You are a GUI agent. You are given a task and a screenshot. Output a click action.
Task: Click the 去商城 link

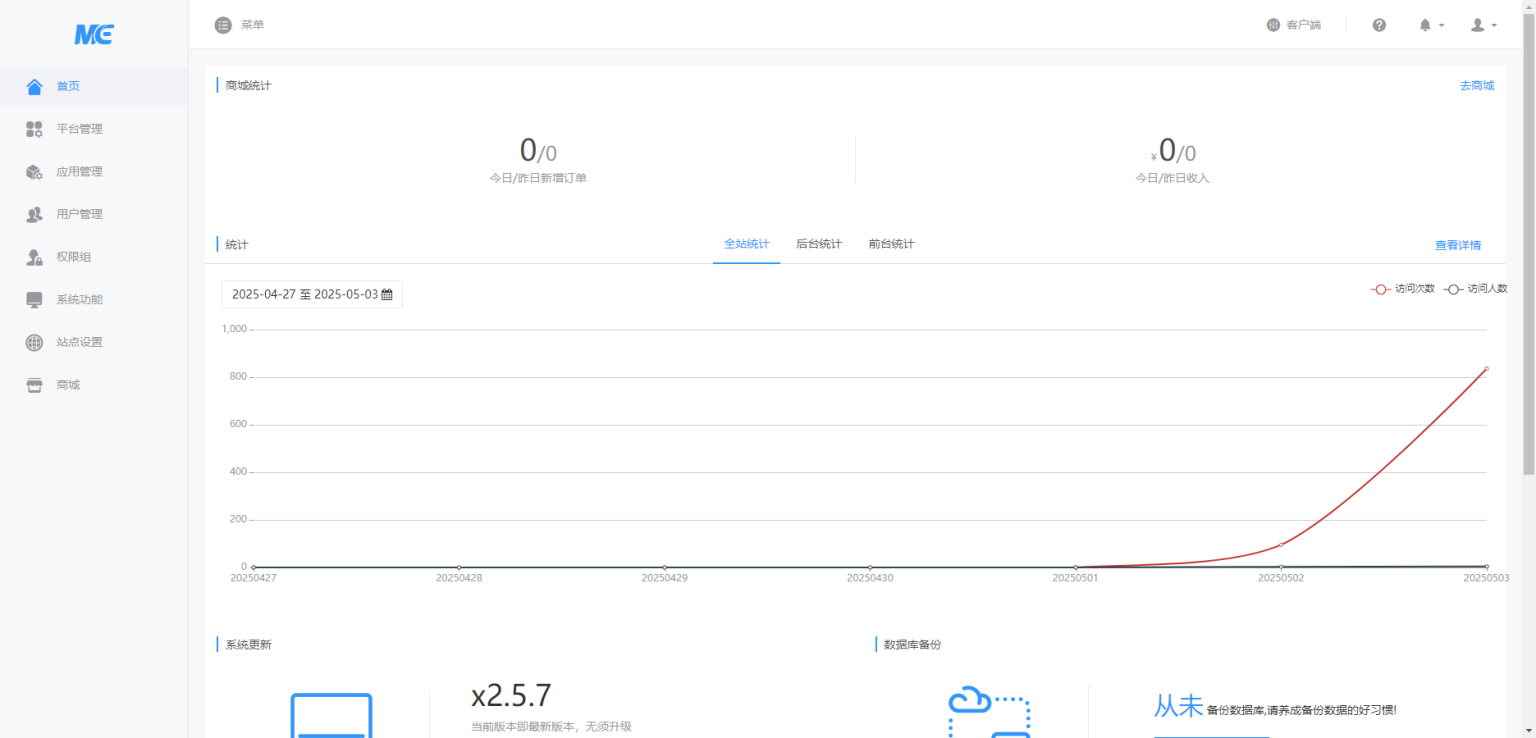pos(1476,86)
